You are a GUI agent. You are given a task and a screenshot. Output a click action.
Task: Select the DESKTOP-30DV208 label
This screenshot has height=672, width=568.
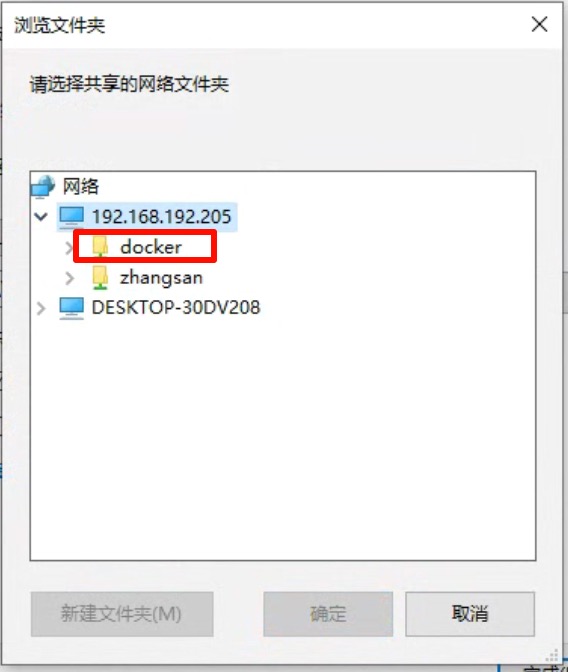tap(176, 308)
